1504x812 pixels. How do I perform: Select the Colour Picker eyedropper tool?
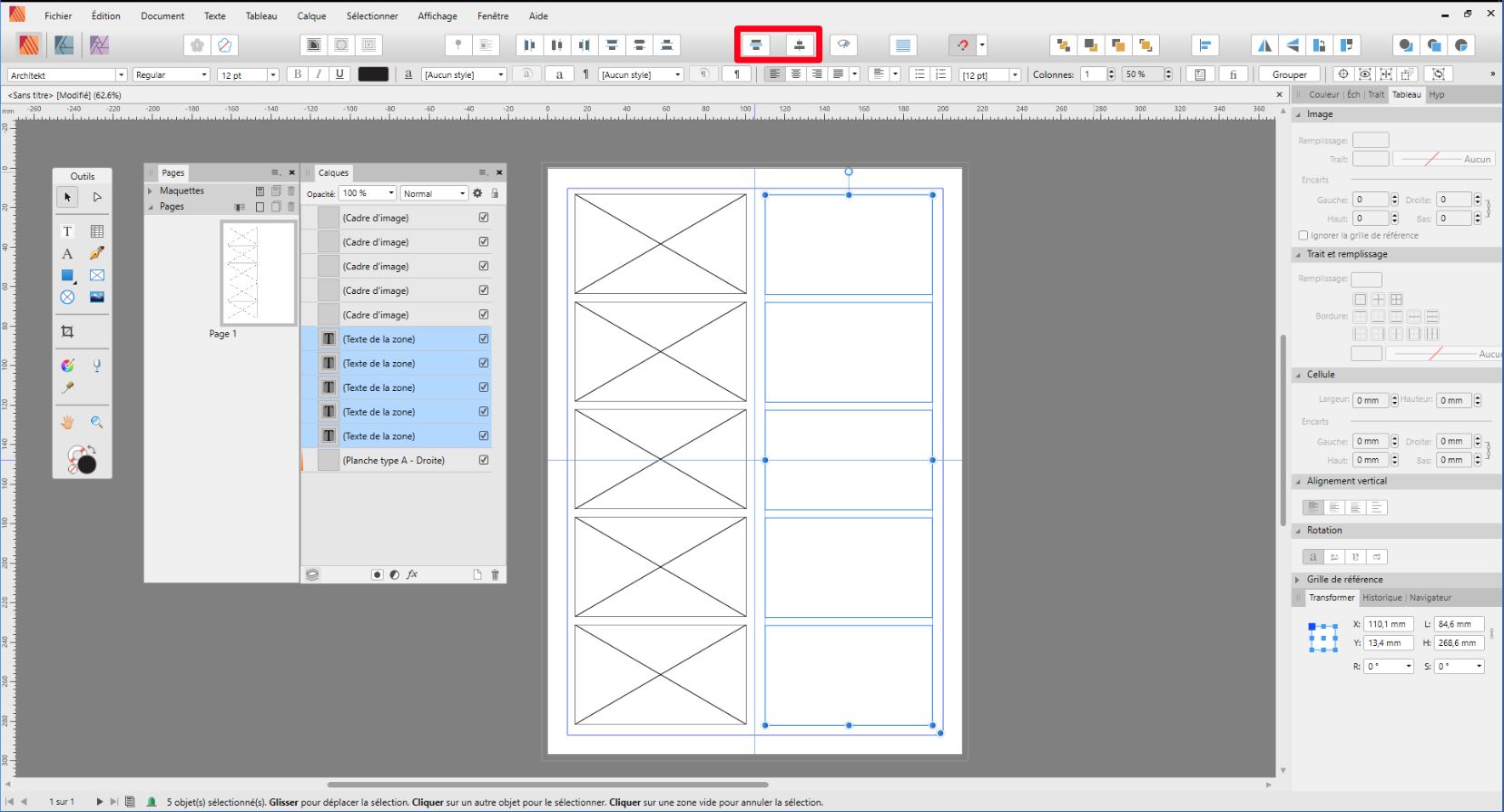click(67, 387)
